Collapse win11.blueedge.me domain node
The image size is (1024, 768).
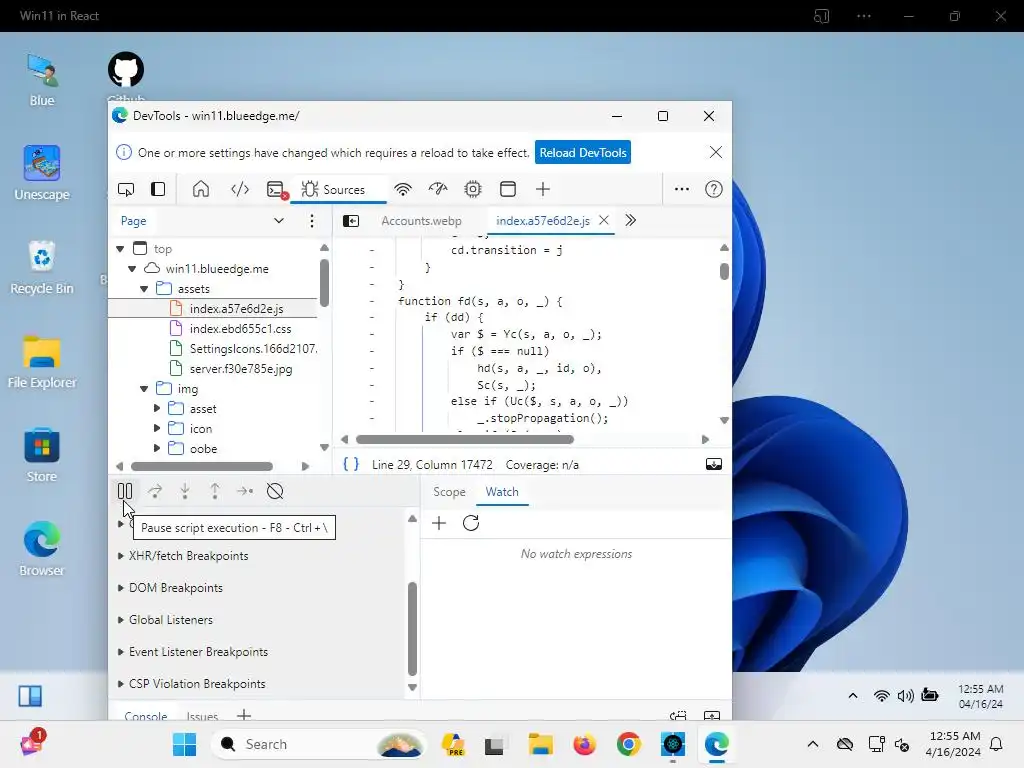(132, 269)
